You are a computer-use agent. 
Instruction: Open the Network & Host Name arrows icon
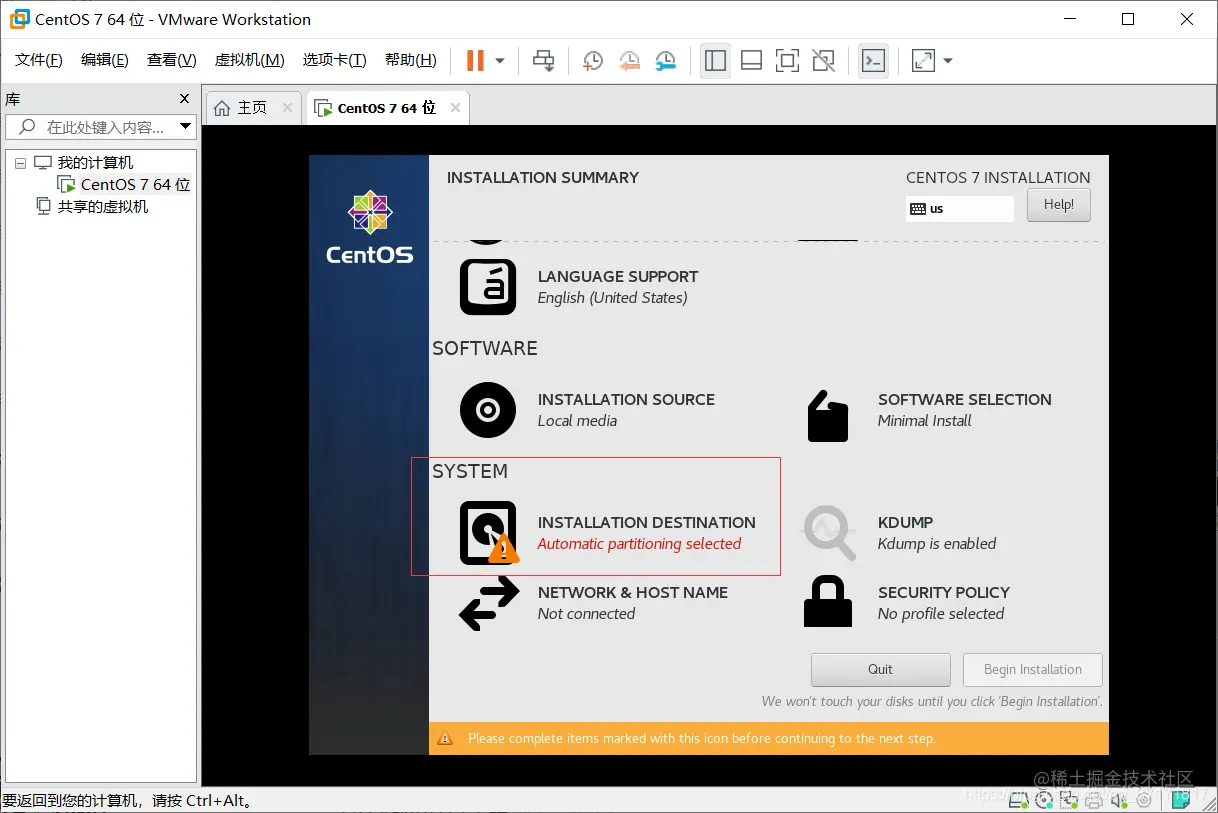coord(489,603)
